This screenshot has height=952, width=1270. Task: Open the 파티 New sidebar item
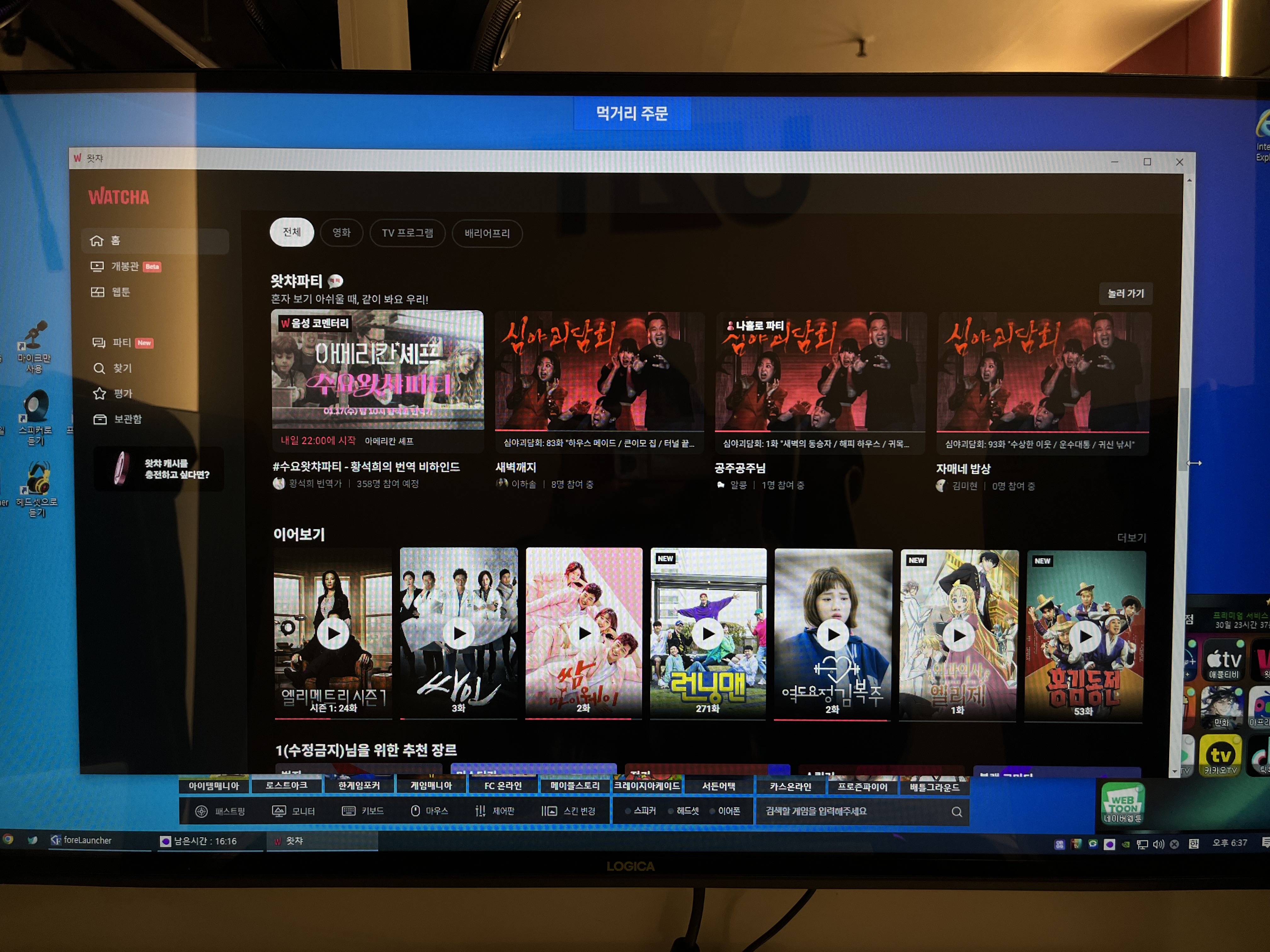pyautogui.click(x=123, y=343)
